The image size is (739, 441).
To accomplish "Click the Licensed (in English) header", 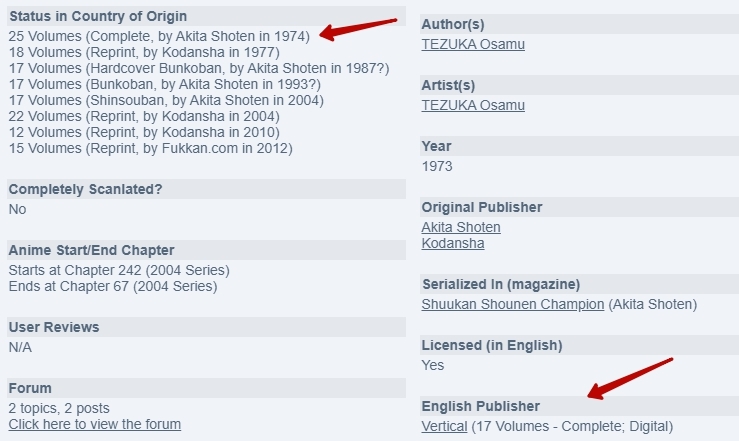I will click(492, 345).
